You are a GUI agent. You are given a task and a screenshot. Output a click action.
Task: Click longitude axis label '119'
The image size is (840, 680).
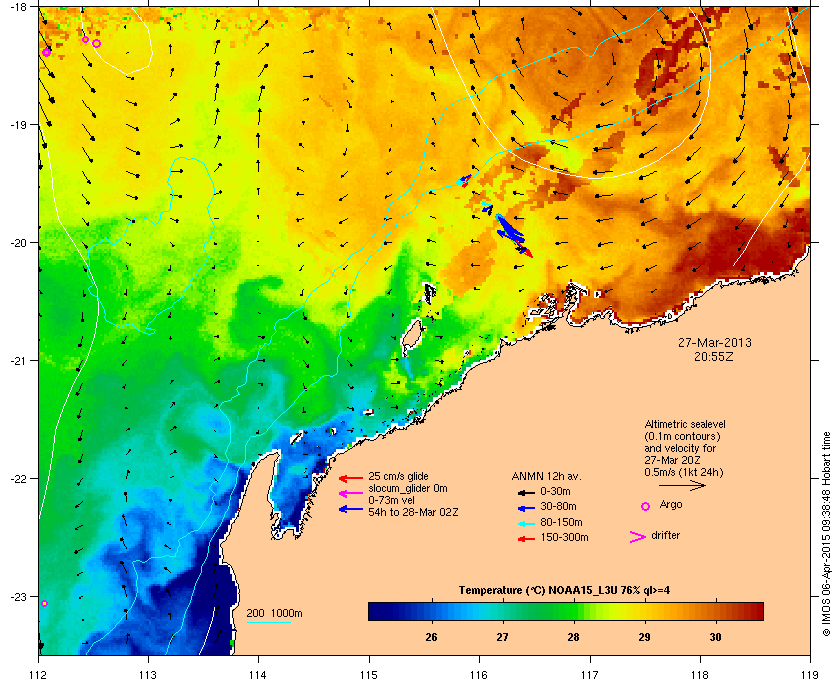[x=810, y=675]
